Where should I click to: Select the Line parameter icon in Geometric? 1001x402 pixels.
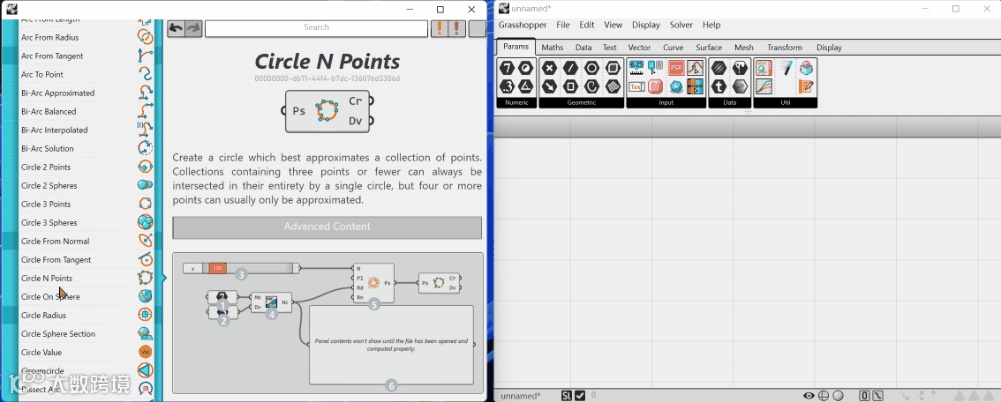(x=571, y=68)
